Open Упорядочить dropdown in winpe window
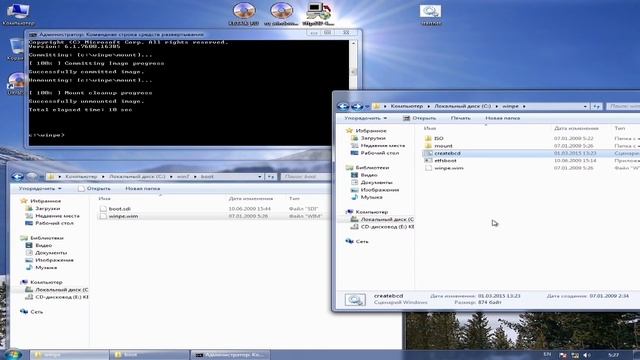 [365, 118]
